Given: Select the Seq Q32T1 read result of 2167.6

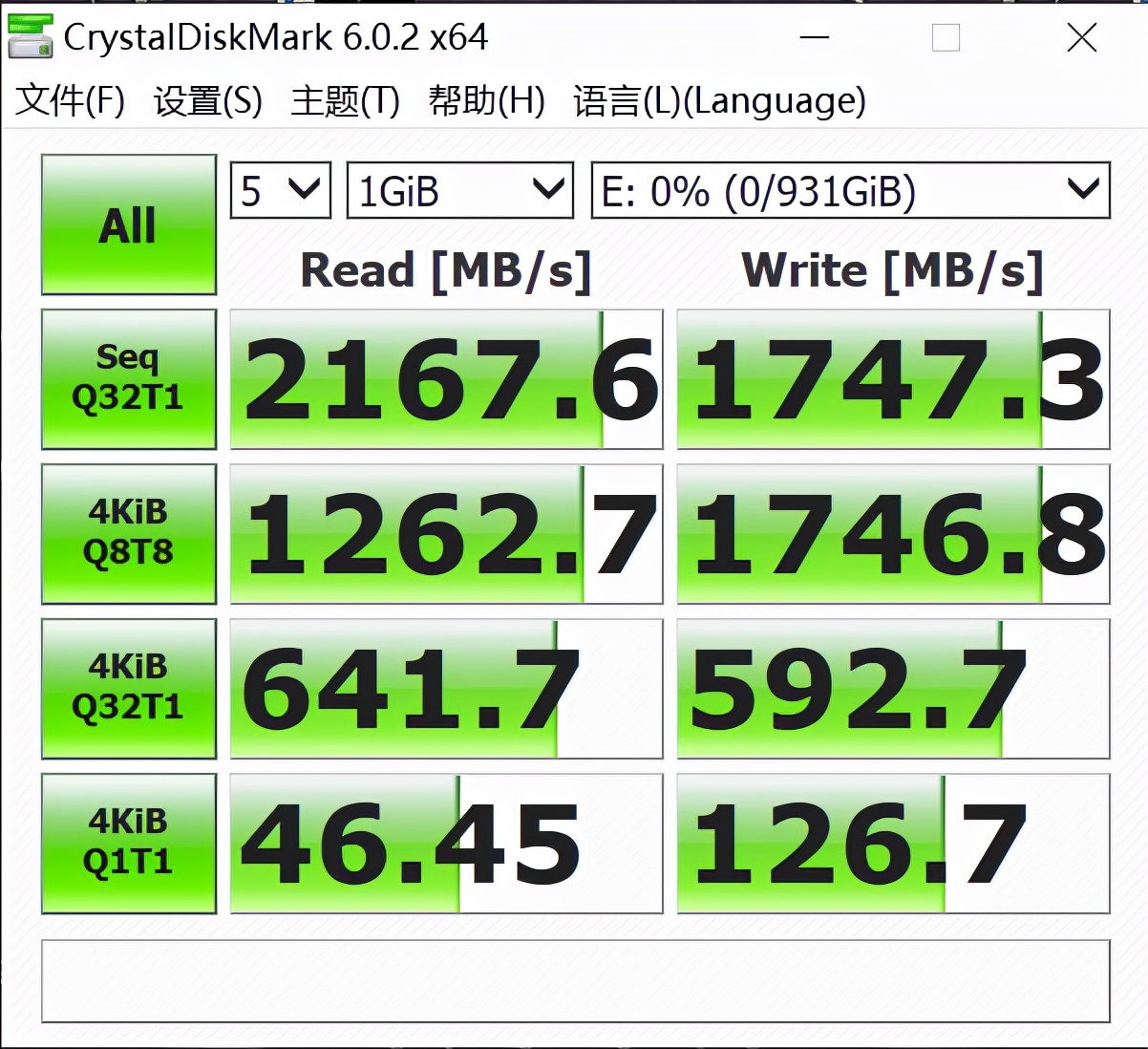Looking at the screenshot, I should (445, 378).
